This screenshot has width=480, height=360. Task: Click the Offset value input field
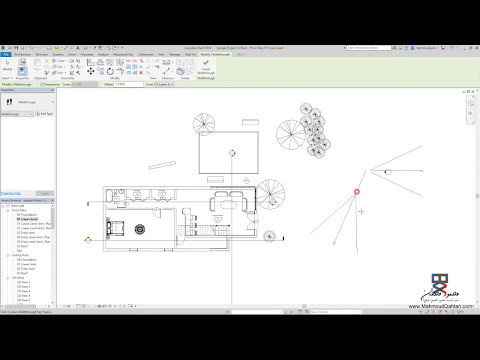click(x=128, y=84)
